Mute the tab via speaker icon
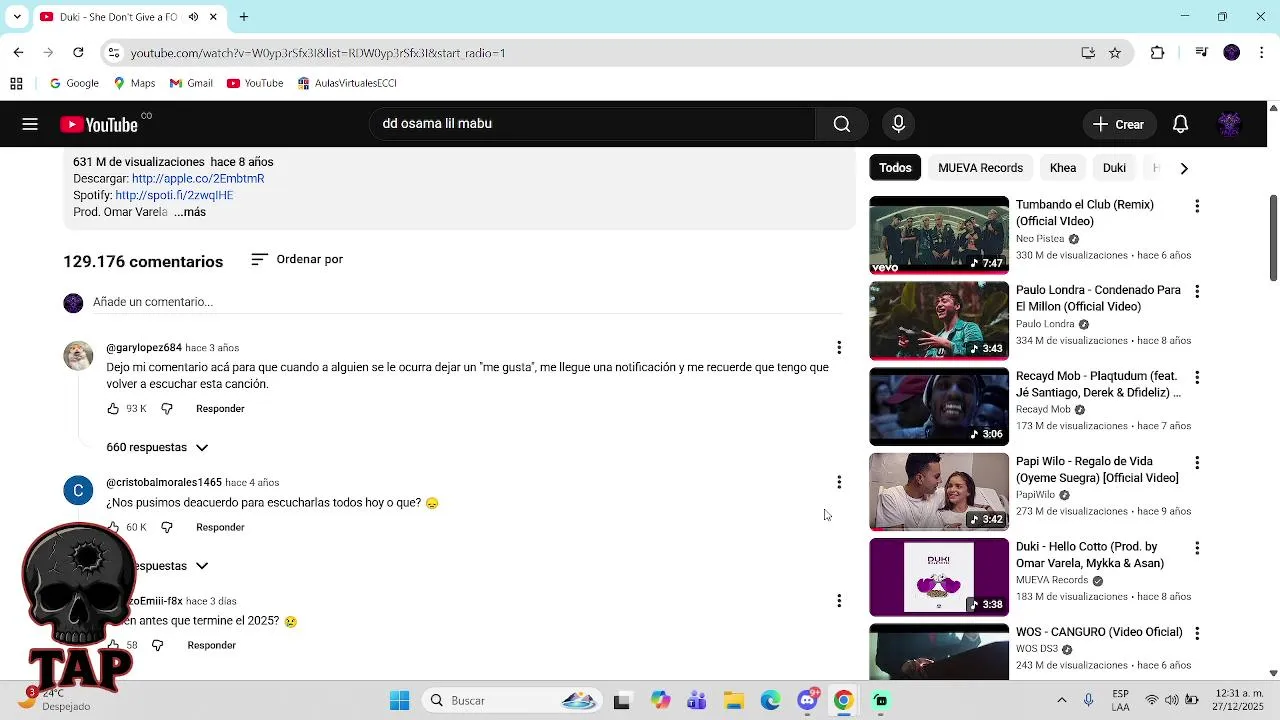 pyautogui.click(x=193, y=17)
